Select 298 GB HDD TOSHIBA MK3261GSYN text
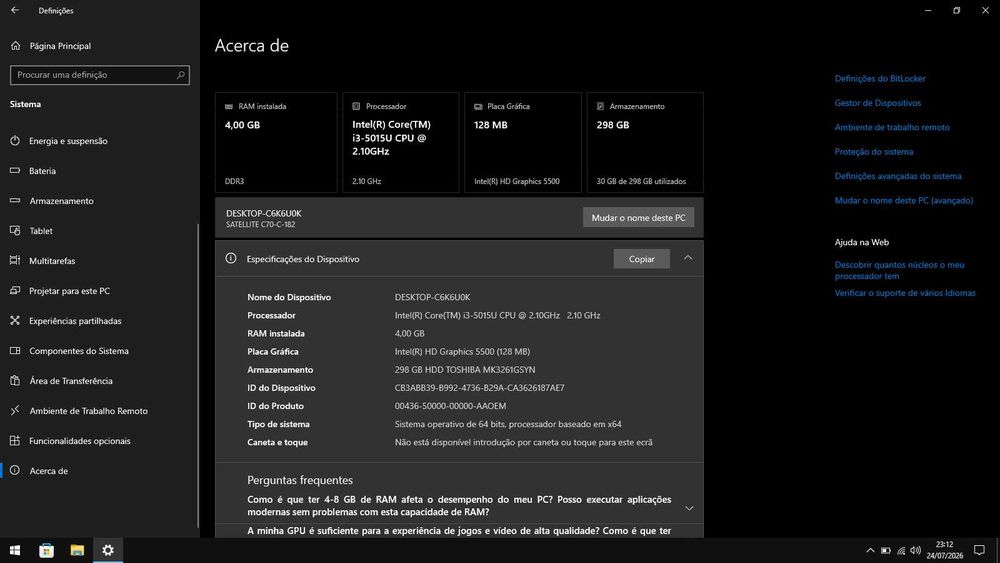Image resolution: width=1000 pixels, height=563 pixels. tap(465, 370)
